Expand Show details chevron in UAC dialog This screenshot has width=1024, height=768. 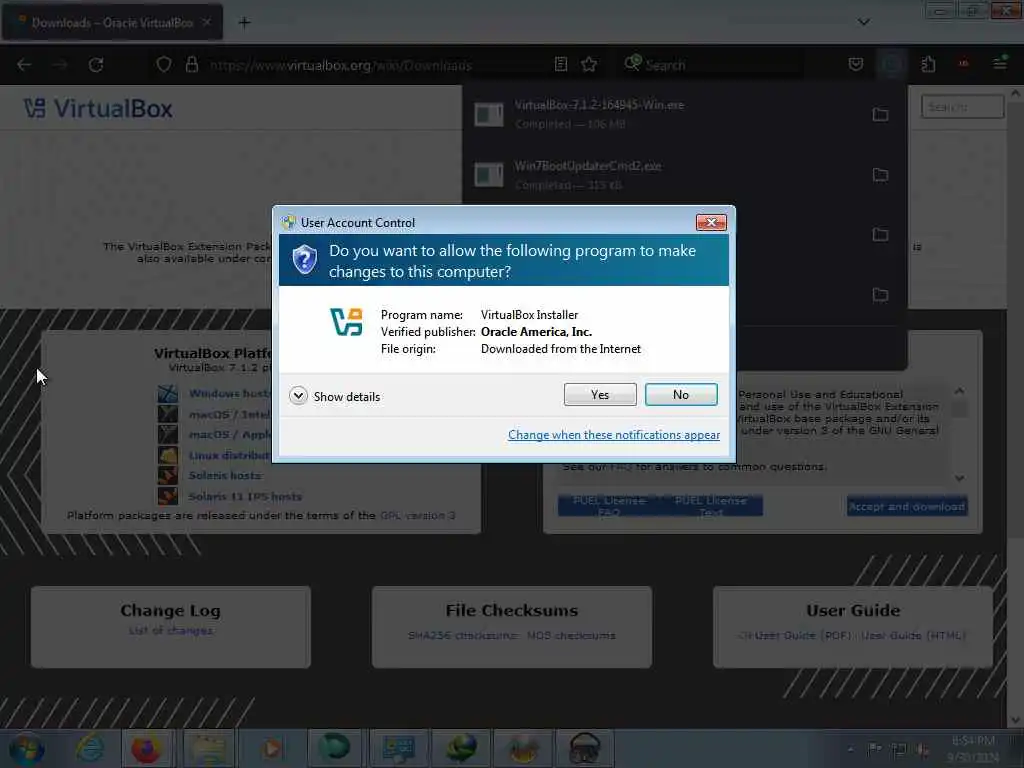point(298,396)
